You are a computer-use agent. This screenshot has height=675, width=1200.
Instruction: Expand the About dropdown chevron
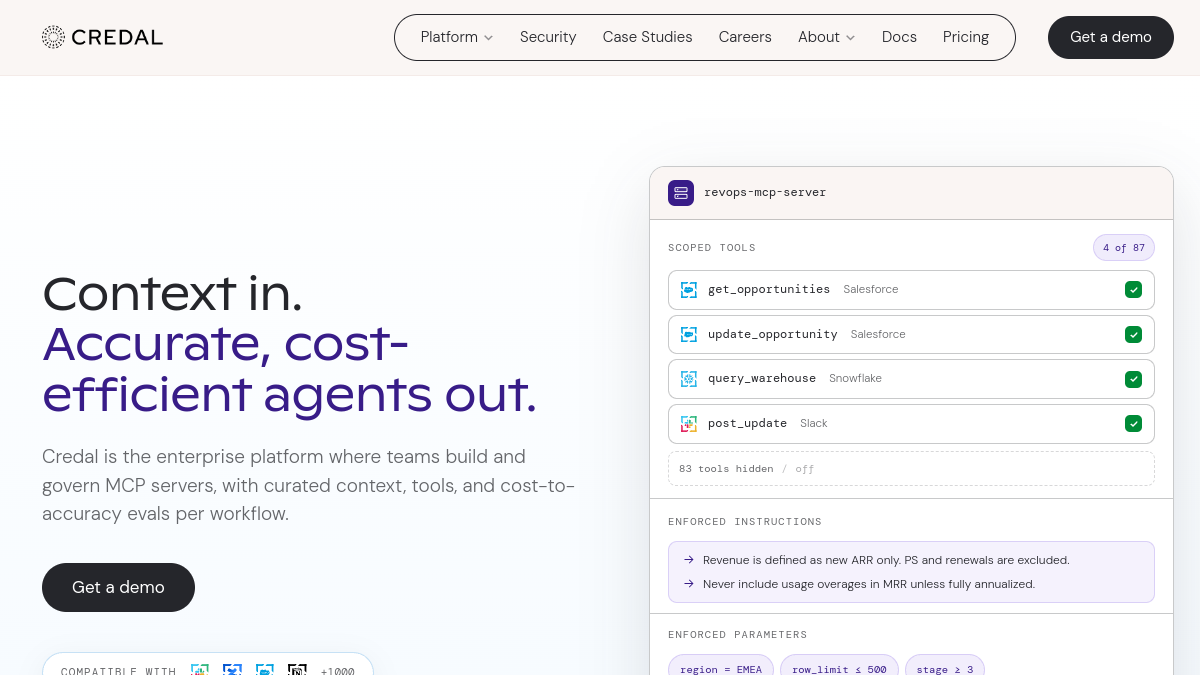tap(851, 38)
